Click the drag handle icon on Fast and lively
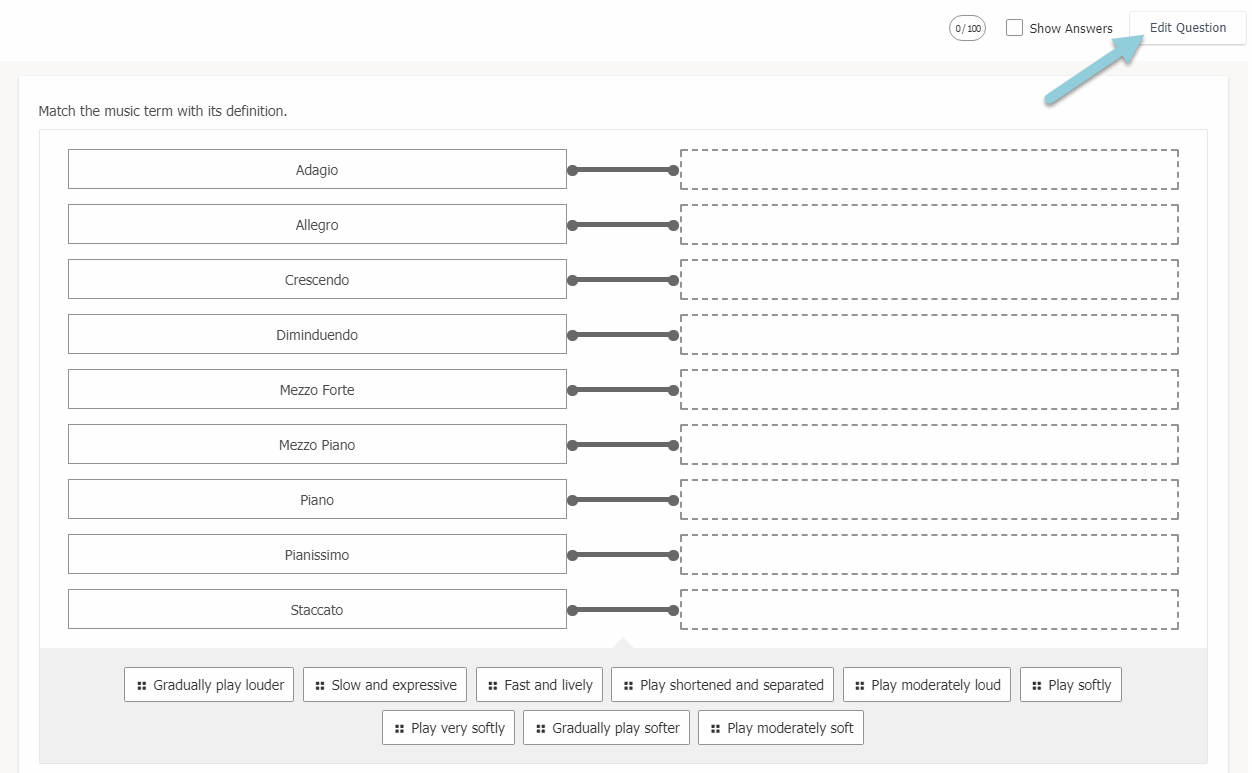This screenshot has width=1252, height=773. [493, 686]
